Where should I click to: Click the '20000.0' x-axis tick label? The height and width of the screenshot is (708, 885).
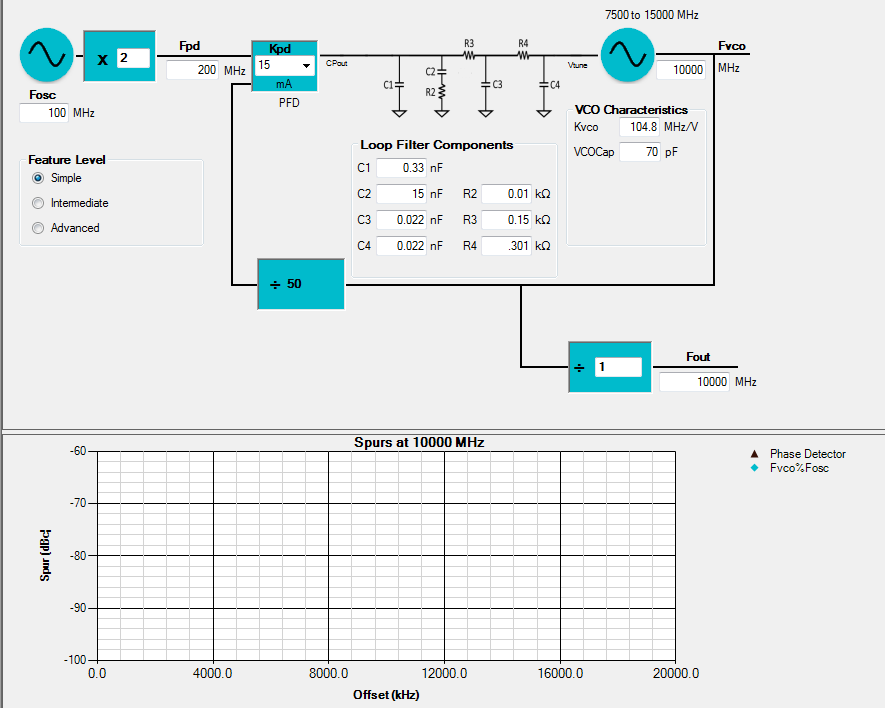pos(676,673)
